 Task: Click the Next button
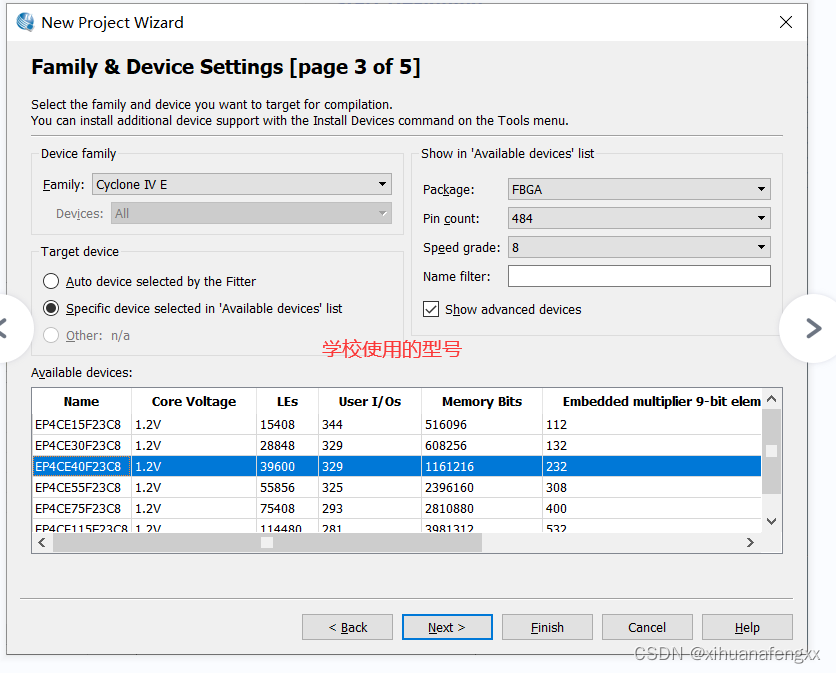(x=447, y=627)
